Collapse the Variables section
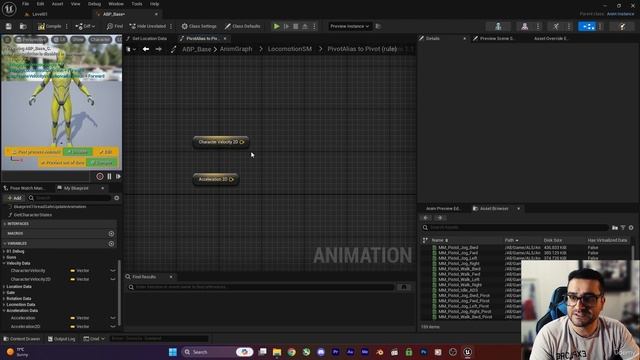 5,243
